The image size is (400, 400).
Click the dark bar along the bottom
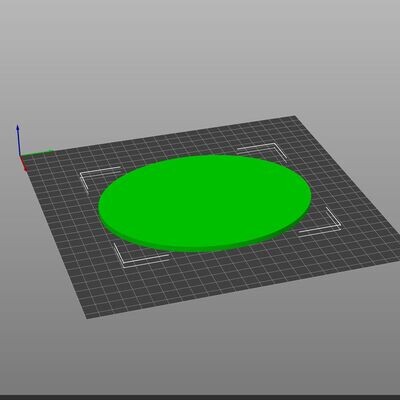(200, 397)
